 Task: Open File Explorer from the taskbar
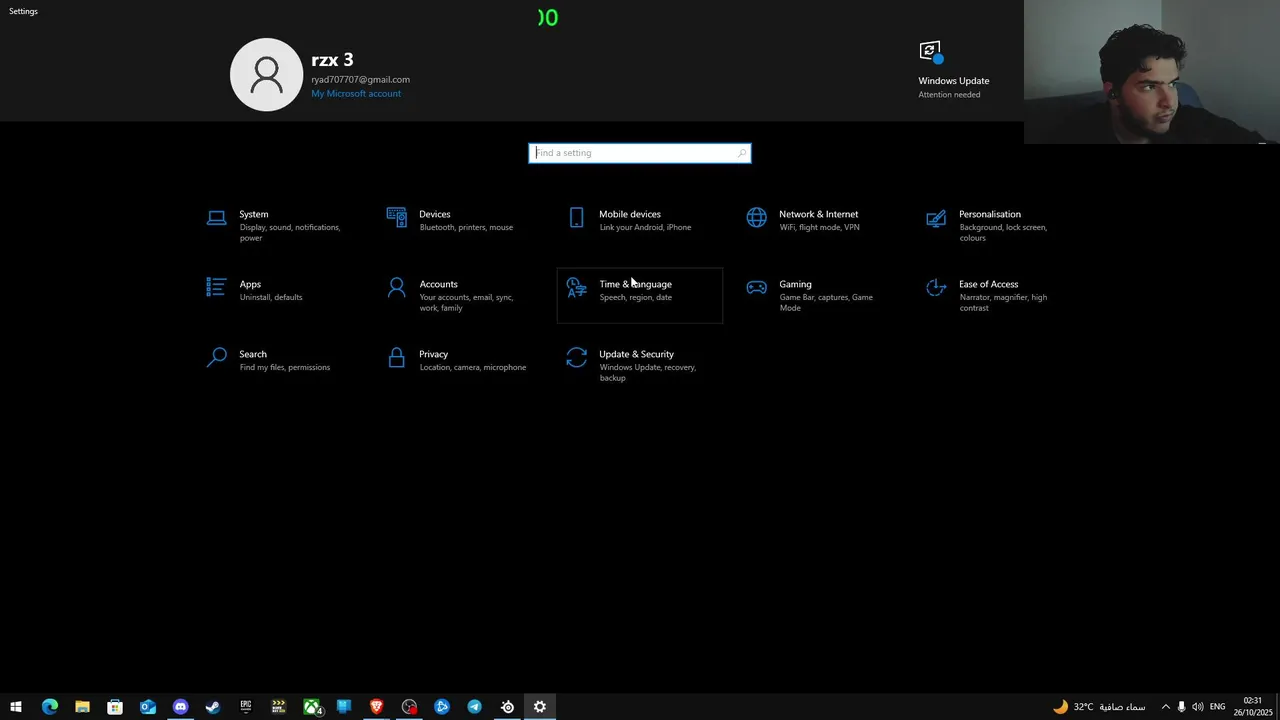click(82, 707)
